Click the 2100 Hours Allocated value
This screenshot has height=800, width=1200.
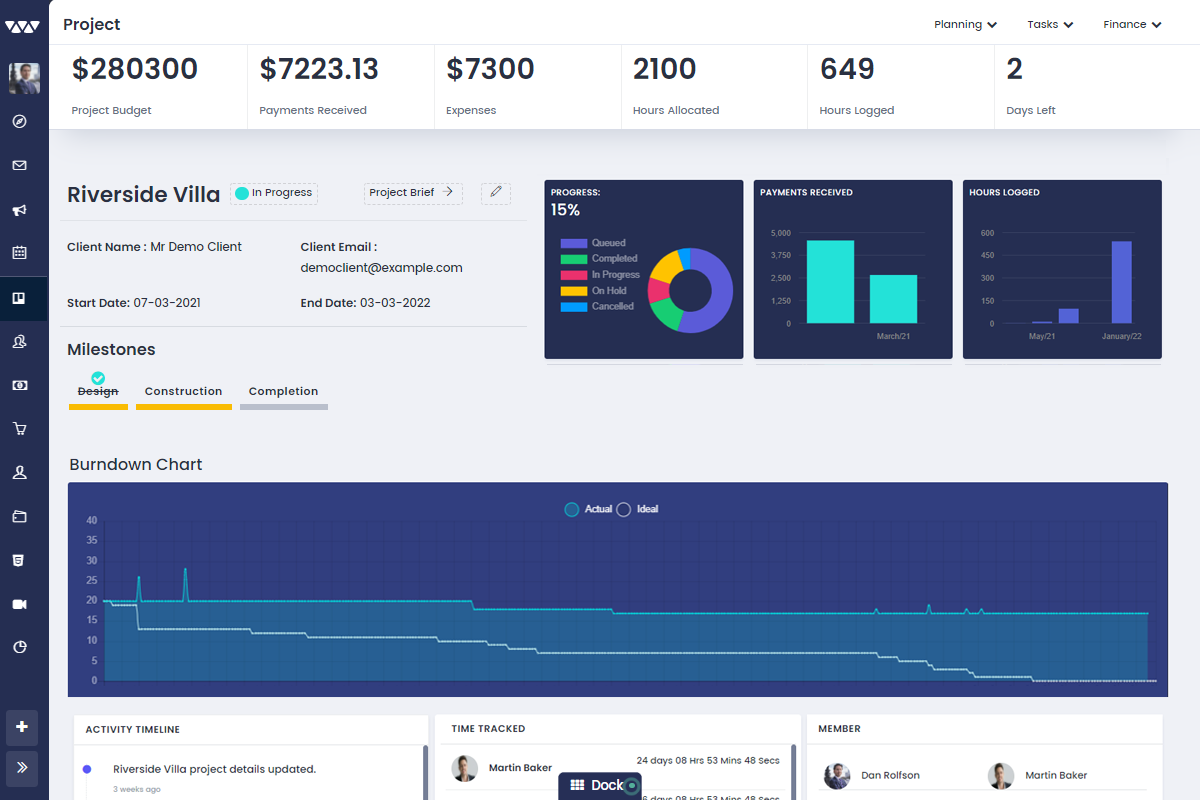665,69
